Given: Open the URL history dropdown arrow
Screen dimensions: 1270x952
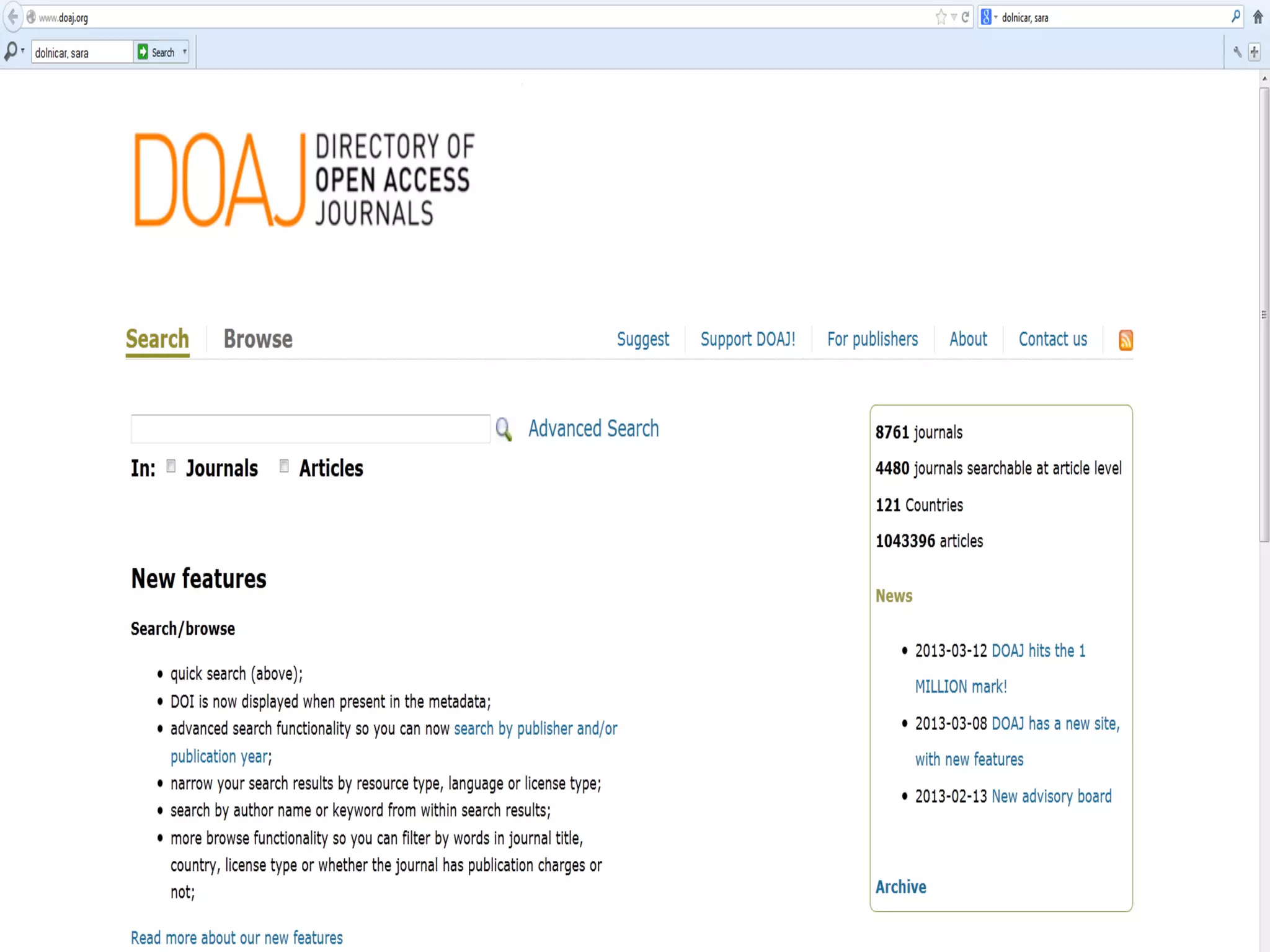Looking at the screenshot, I should pos(954,17).
